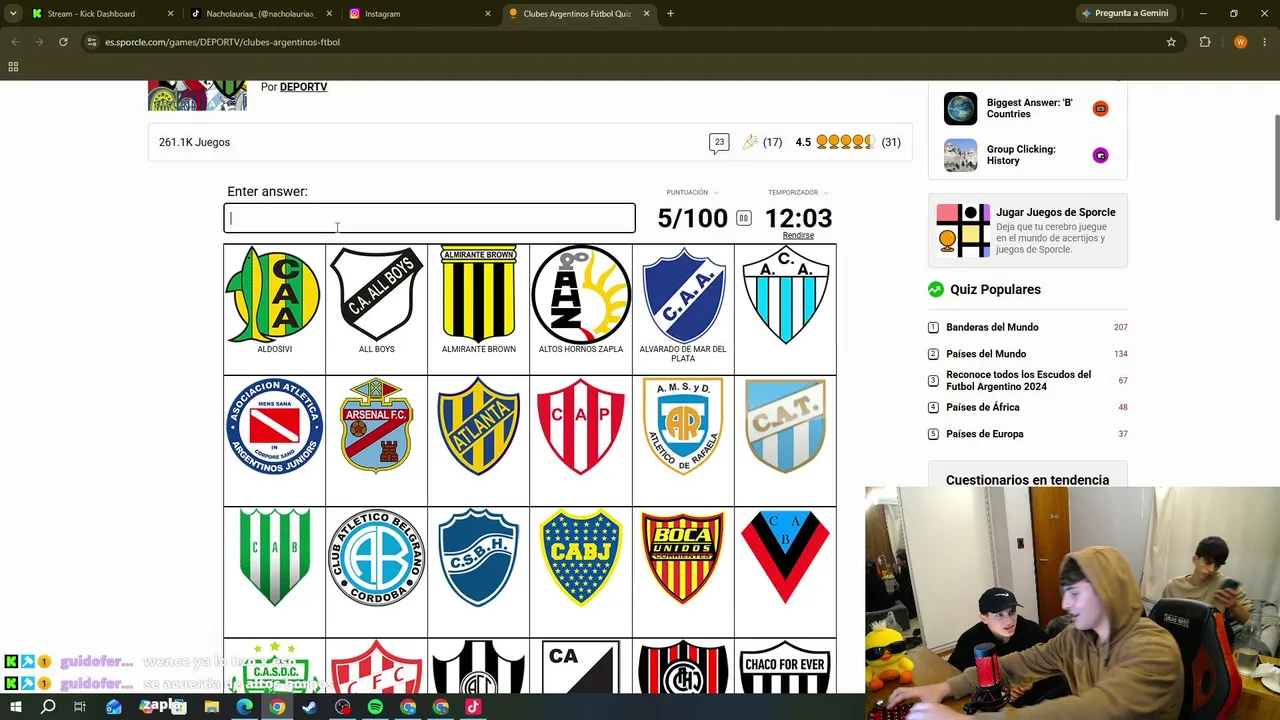Open Chrome tab search dropdown
Viewport: 1280px width, 720px height.
(x=13, y=13)
